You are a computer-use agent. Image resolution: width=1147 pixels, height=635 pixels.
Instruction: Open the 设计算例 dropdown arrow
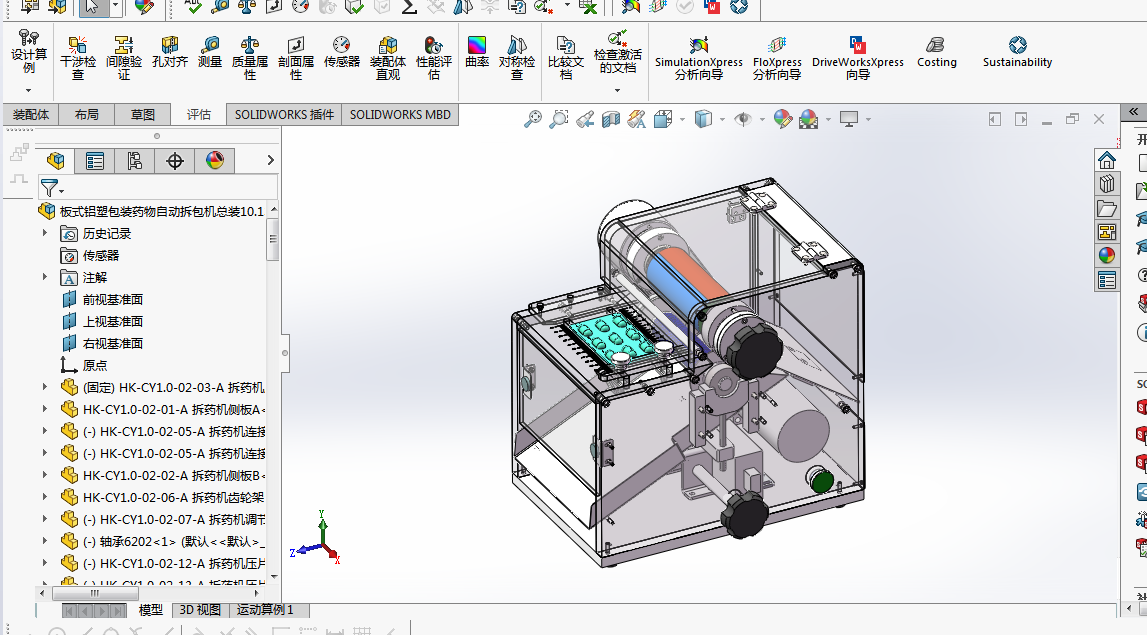click(29, 90)
